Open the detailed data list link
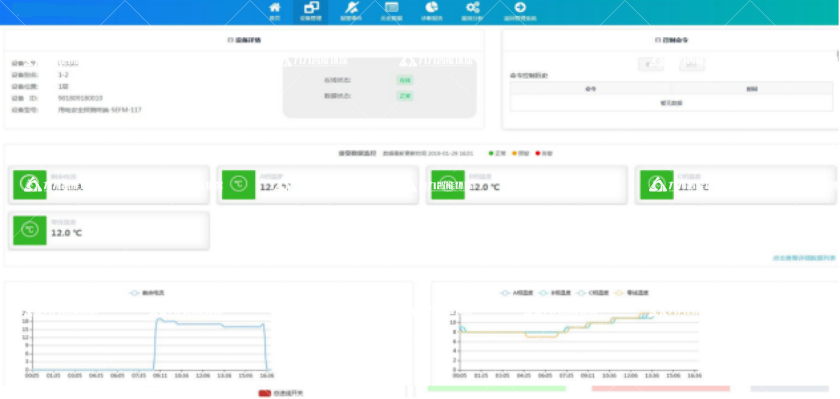This screenshot has height=399, width=840. coord(804,258)
